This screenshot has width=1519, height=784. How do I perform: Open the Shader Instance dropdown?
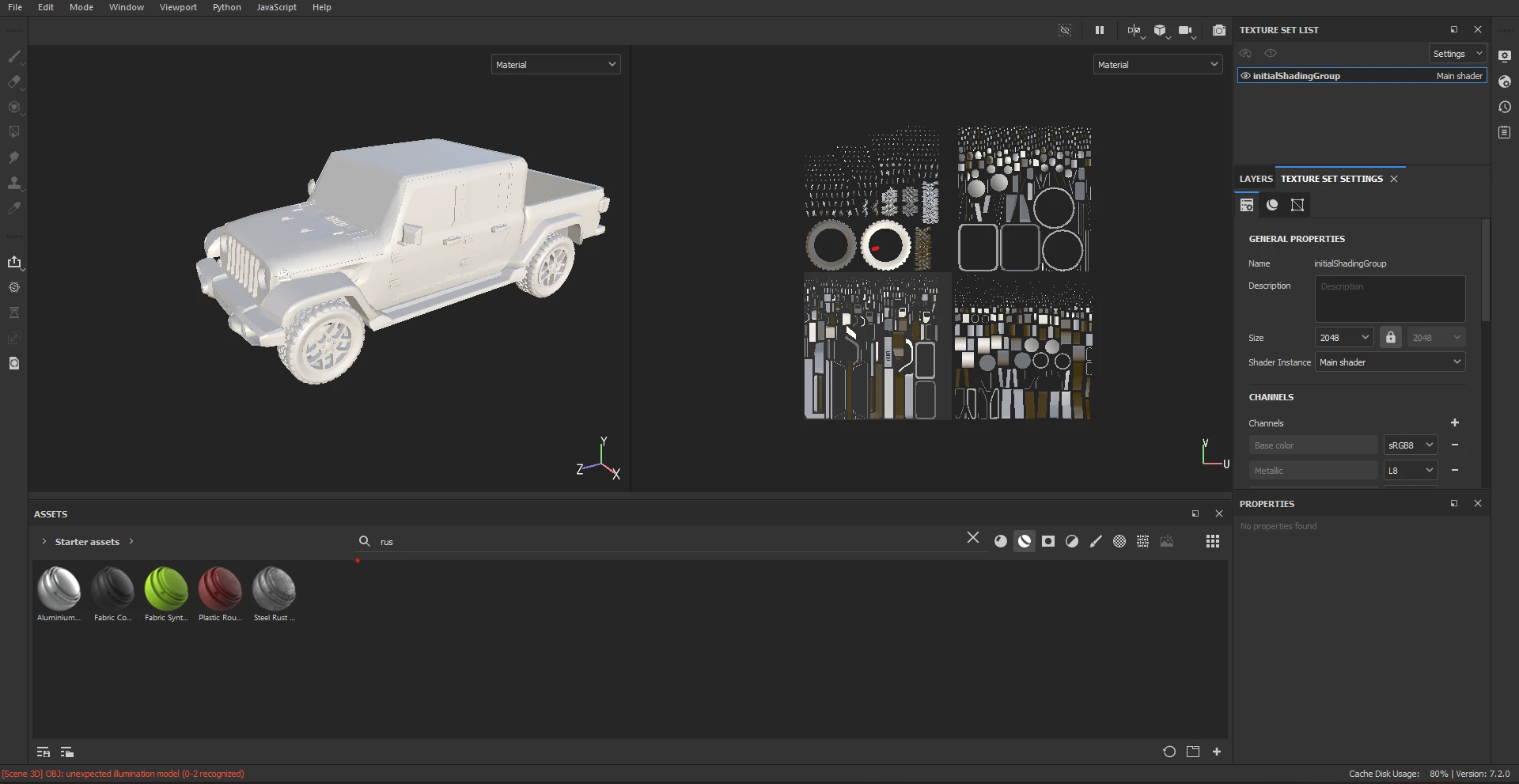[x=1389, y=362]
